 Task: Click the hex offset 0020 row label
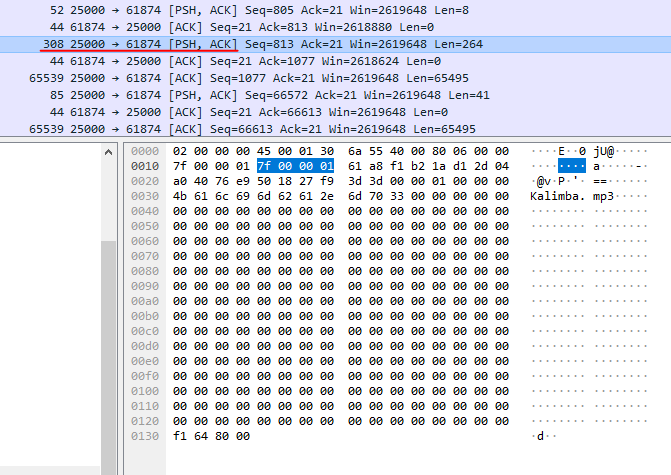(145, 181)
